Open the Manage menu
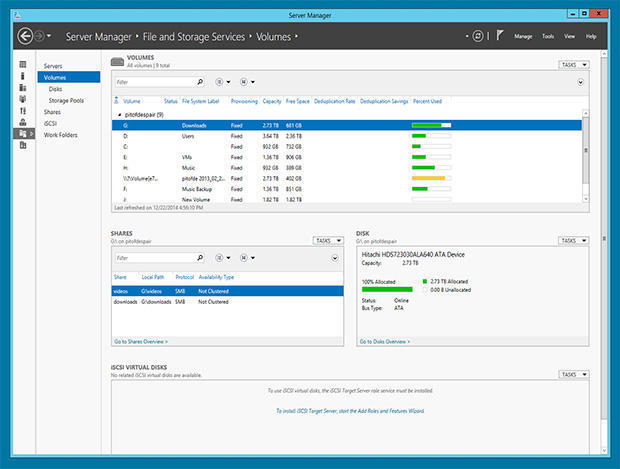Image resolution: width=620 pixels, height=469 pixels. pos(523,36)
